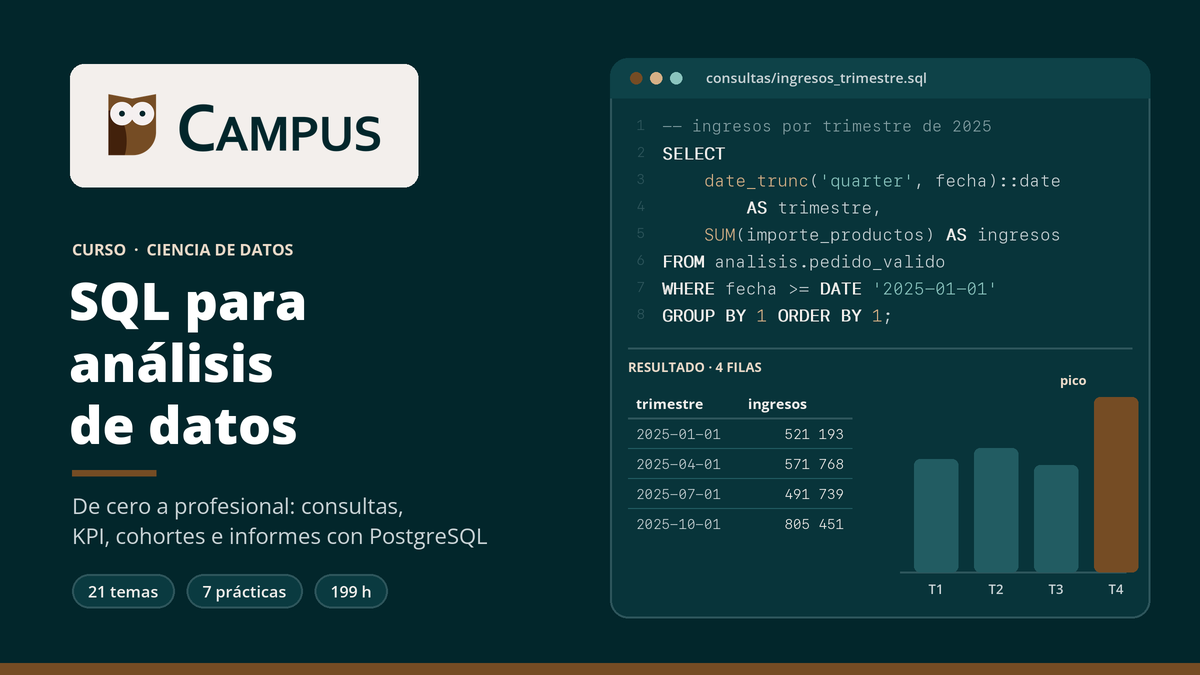Click the cell "2025-10-01"
Viewport: 1200px width, 675px height.
pos(678,524)
